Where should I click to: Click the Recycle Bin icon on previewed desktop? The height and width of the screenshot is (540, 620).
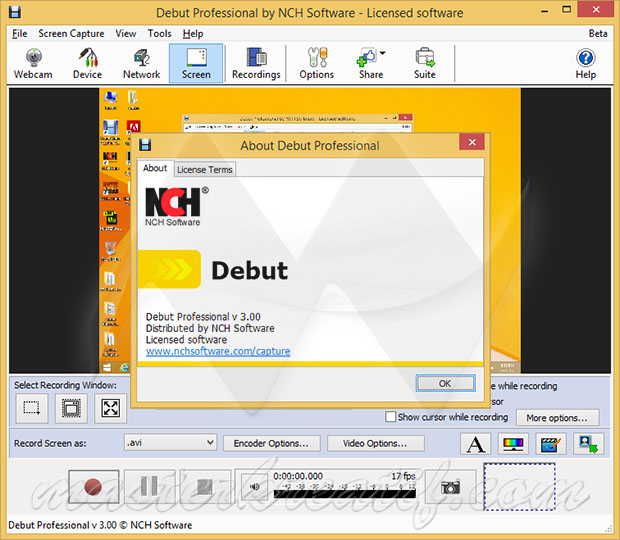[111, 249]
